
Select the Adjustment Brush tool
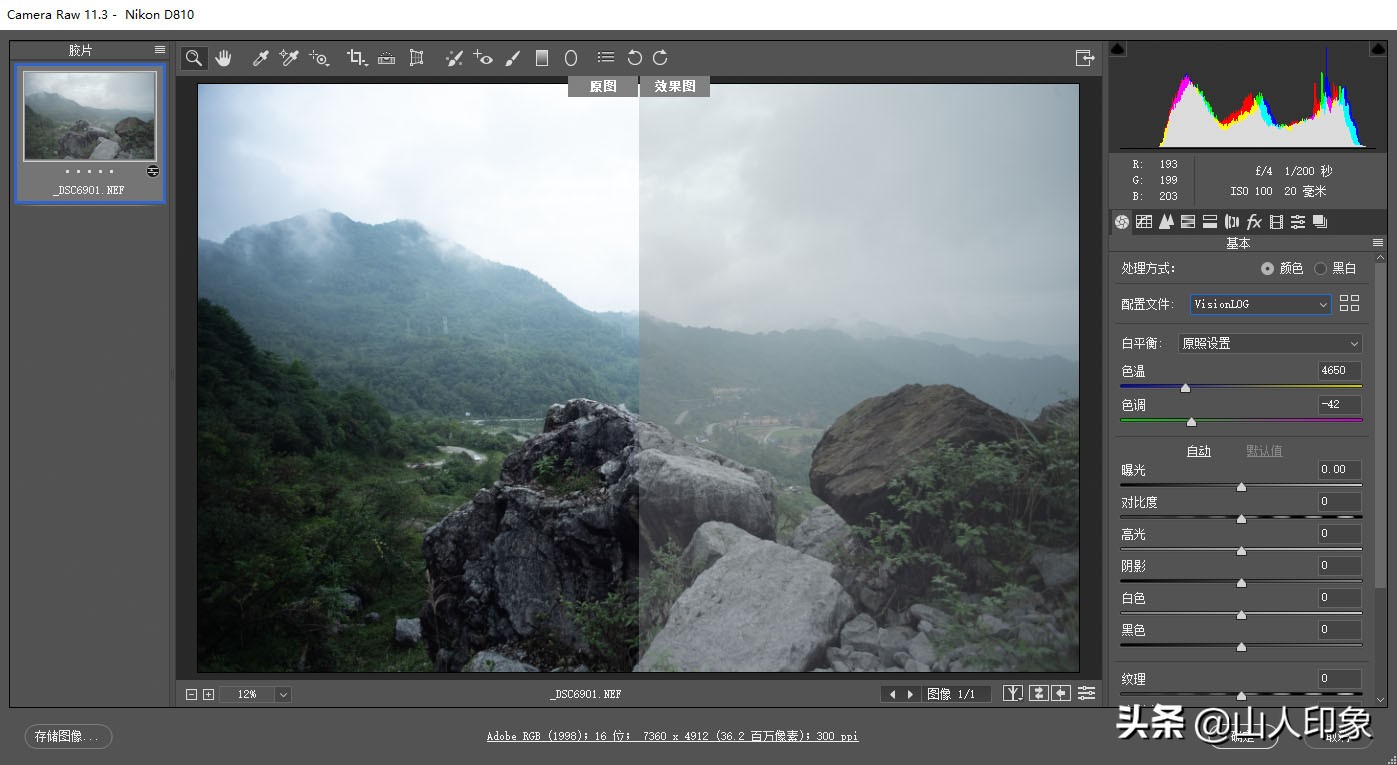pos(513,58)
